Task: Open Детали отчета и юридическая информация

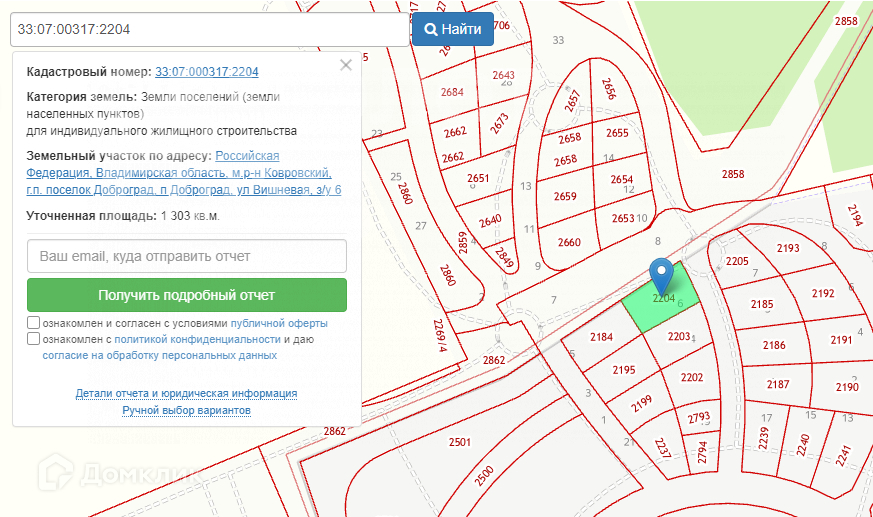Action: tap(186, 394)
